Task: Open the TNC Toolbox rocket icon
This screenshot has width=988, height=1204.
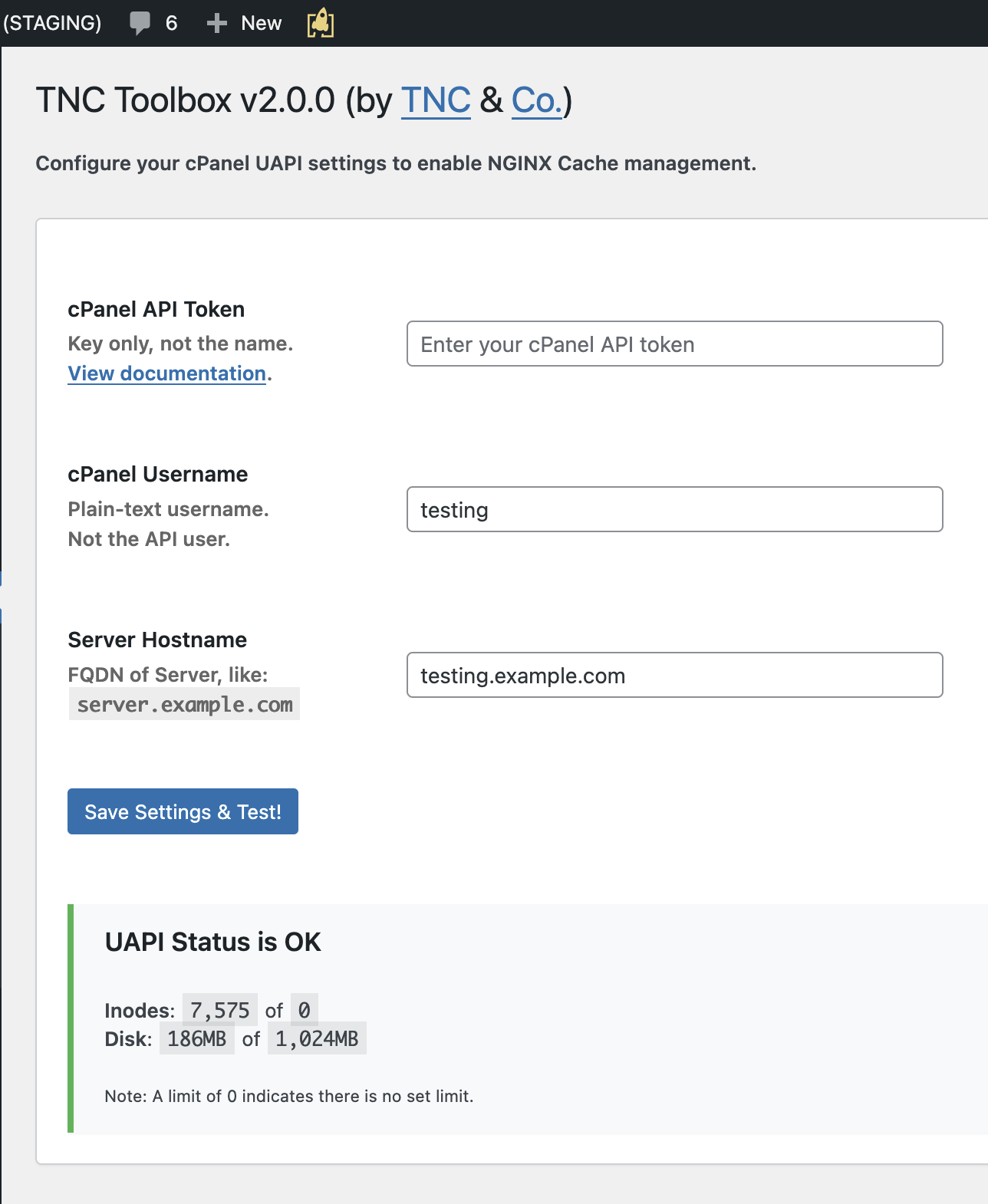Action: tap(321, 23)
